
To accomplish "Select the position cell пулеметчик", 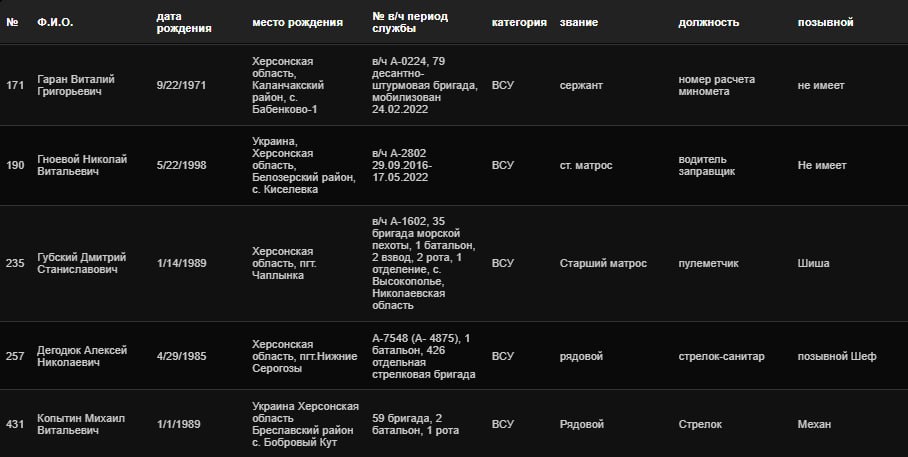I will tap(708, 263).
